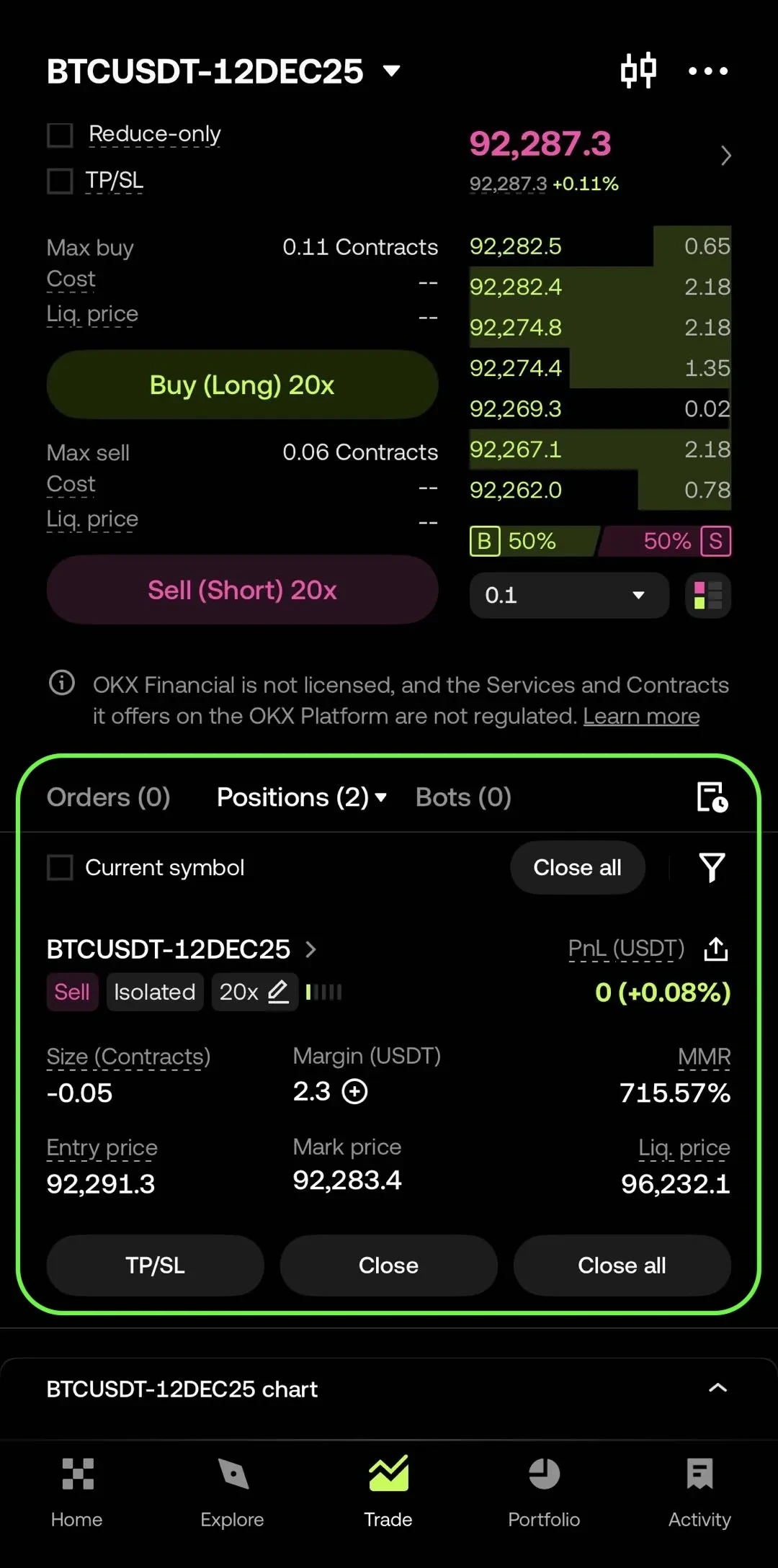Screen dimensions: 778x1568
Task: Change the order book layout icon
Action: point(708,596)
